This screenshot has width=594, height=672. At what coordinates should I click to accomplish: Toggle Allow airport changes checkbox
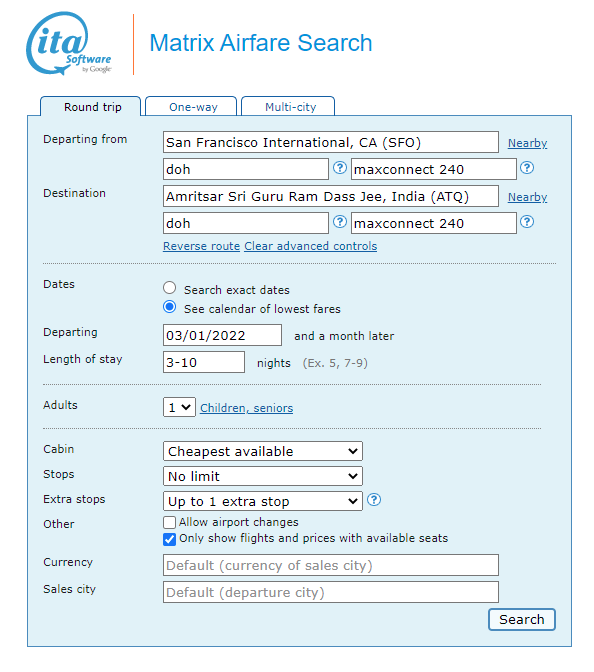coord(169,522)
